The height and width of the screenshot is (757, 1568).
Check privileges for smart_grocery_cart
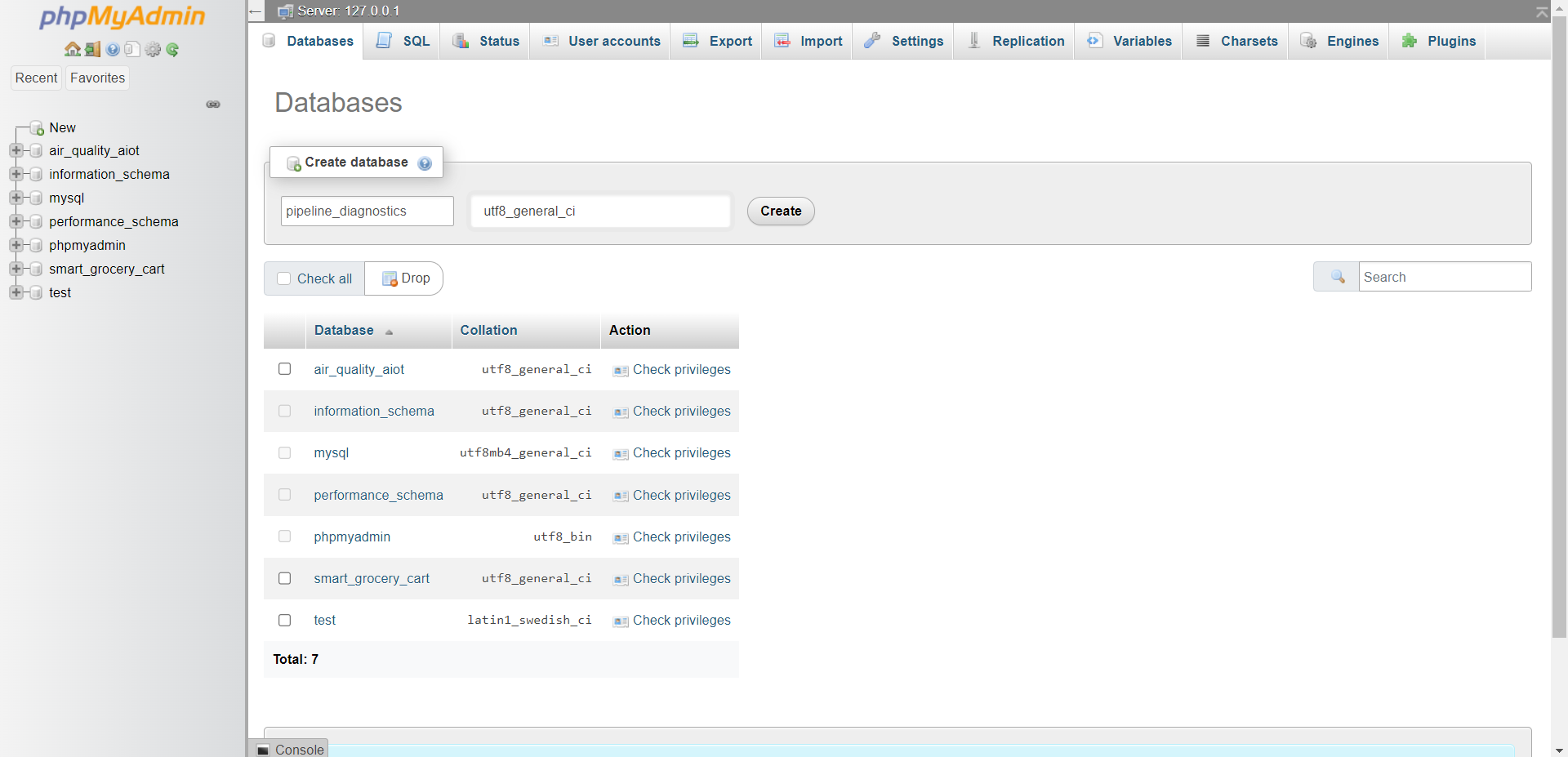click(672, 578)
